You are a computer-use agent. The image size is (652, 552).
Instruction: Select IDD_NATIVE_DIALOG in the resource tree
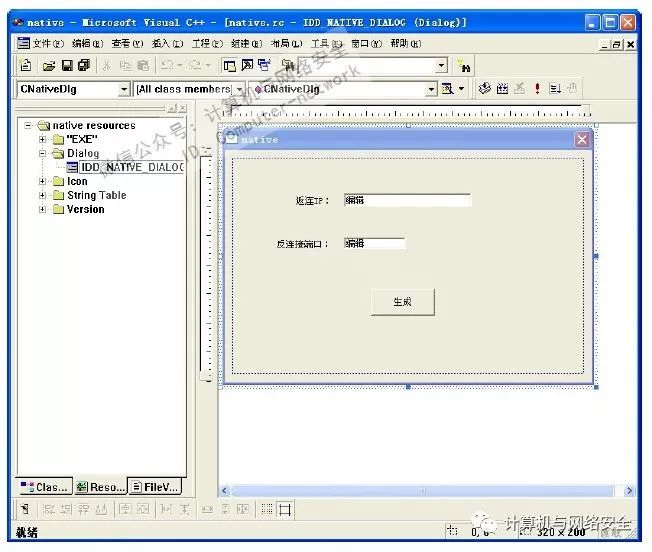pos(132,167)
